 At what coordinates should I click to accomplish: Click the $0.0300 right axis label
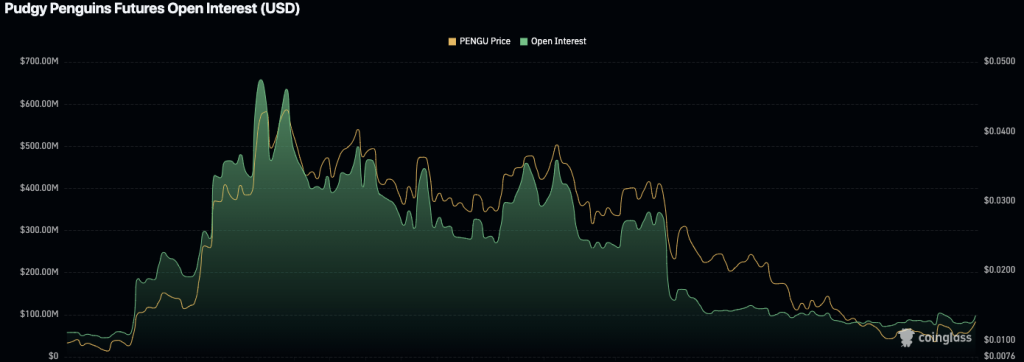pyautogui.click(x=999, y=200)
